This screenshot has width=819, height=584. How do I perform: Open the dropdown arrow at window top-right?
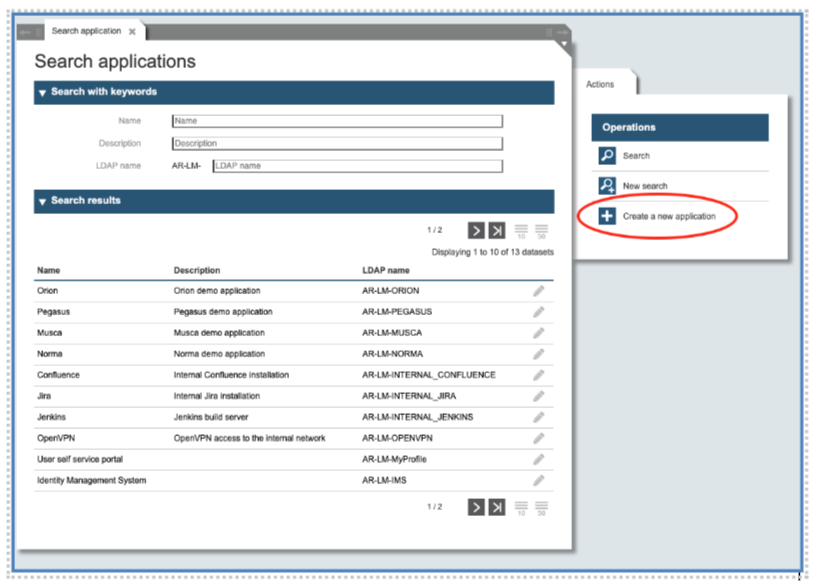tap(564, 44)
